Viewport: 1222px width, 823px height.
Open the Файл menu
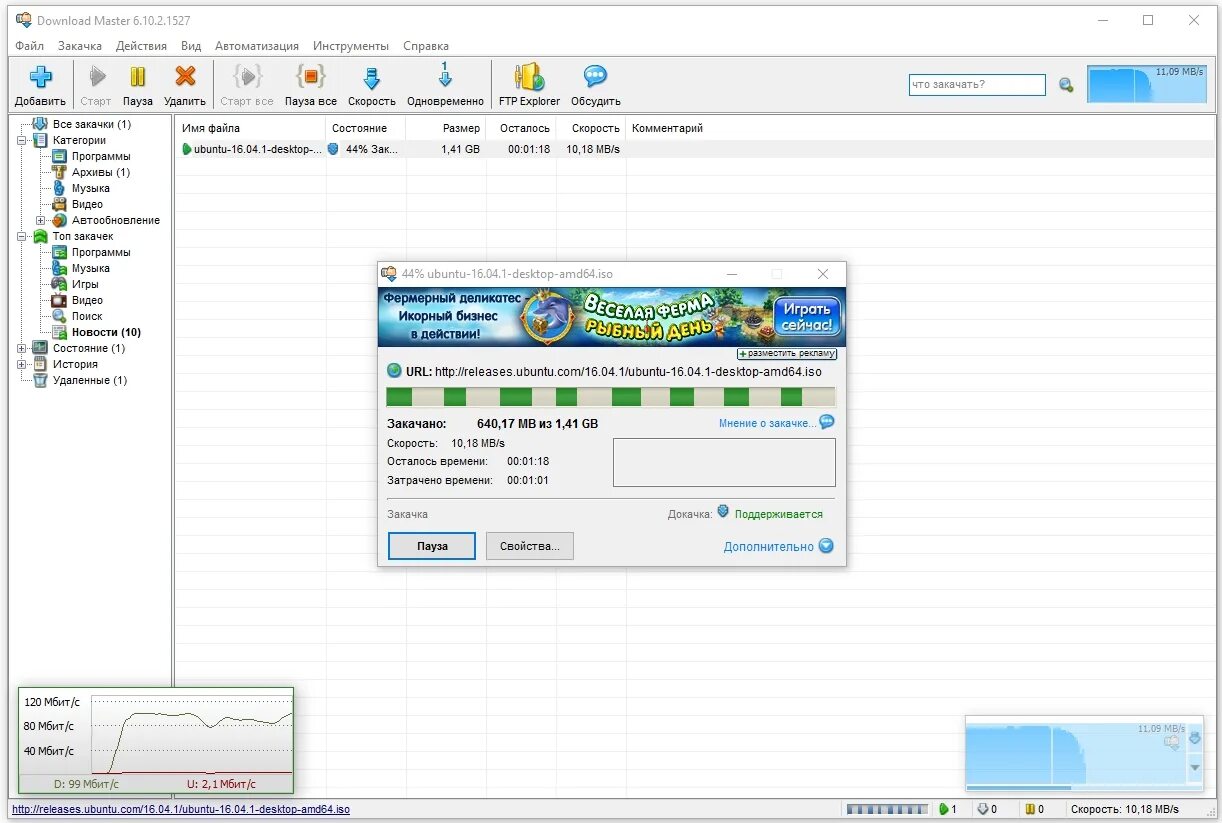(30, 46)
